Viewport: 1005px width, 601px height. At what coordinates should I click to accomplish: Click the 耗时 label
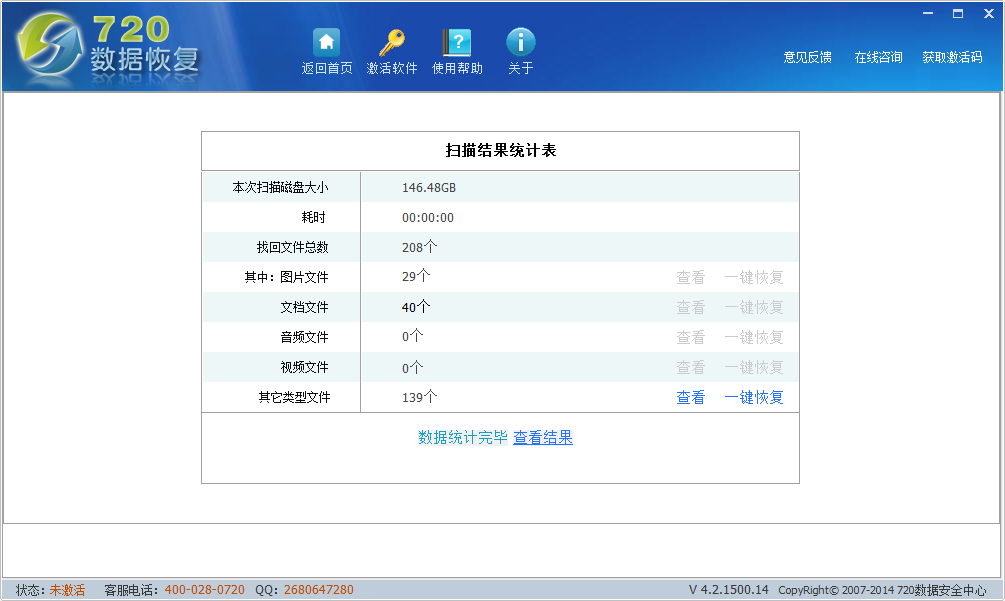pyautogui.click(x=313, y=217)
